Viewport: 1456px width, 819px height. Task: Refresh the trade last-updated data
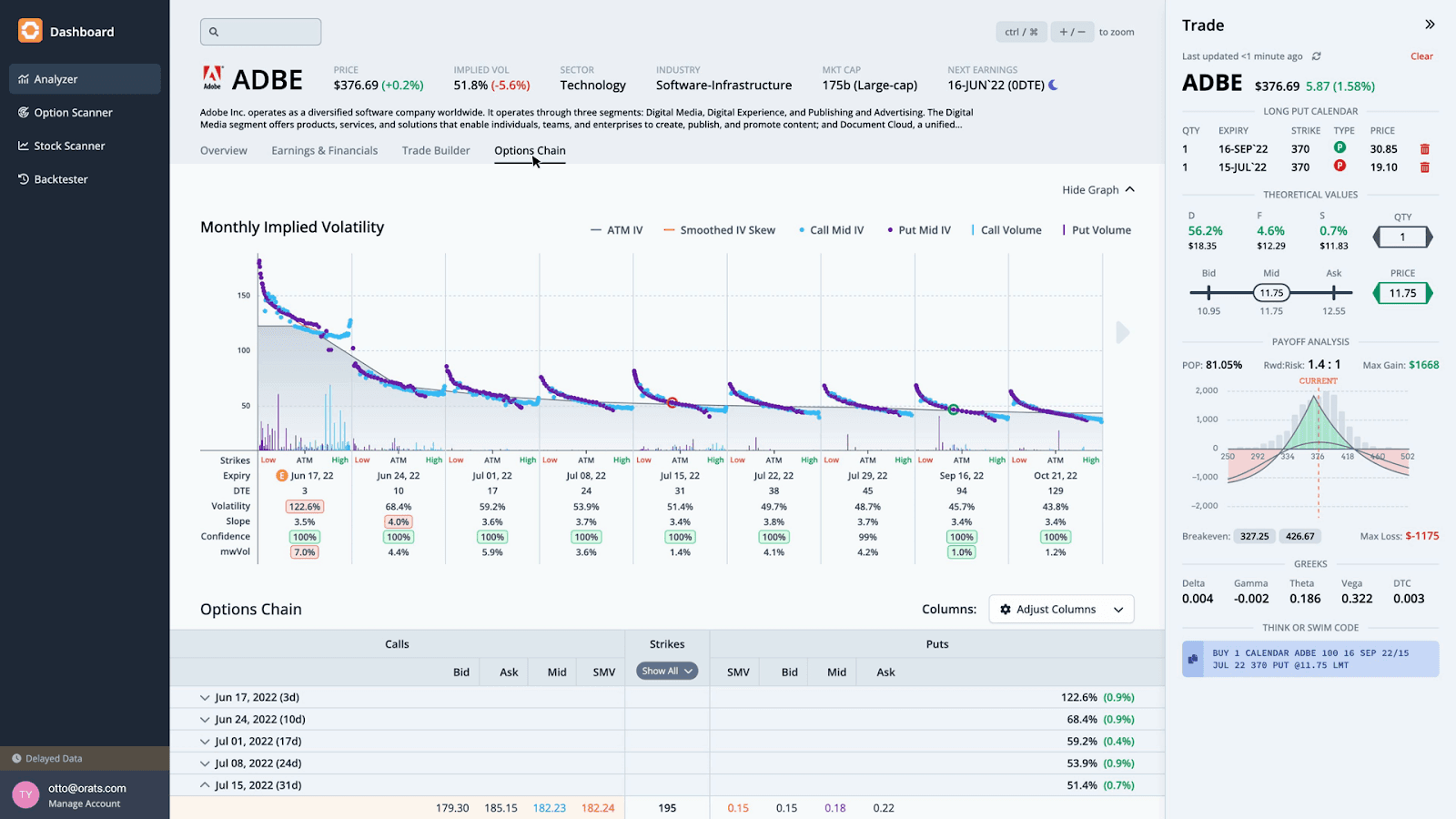click(1316, 56)
